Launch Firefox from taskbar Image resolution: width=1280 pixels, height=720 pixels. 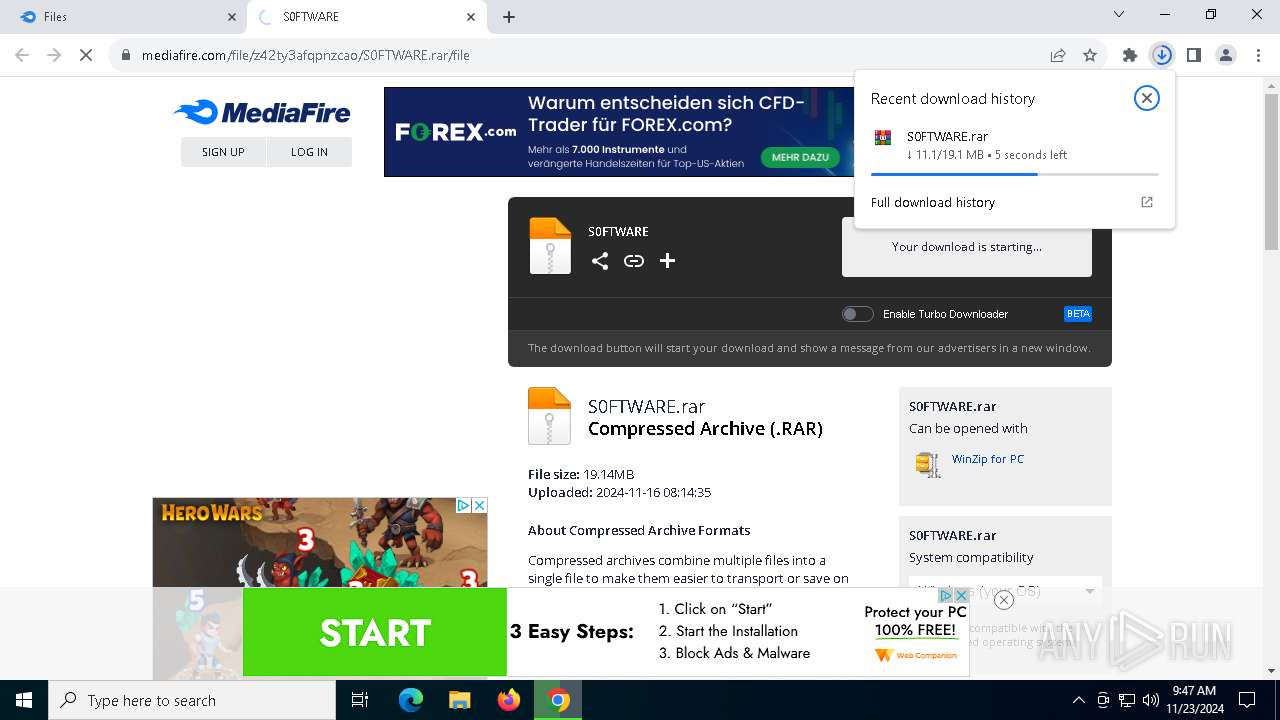coord(509,700)
